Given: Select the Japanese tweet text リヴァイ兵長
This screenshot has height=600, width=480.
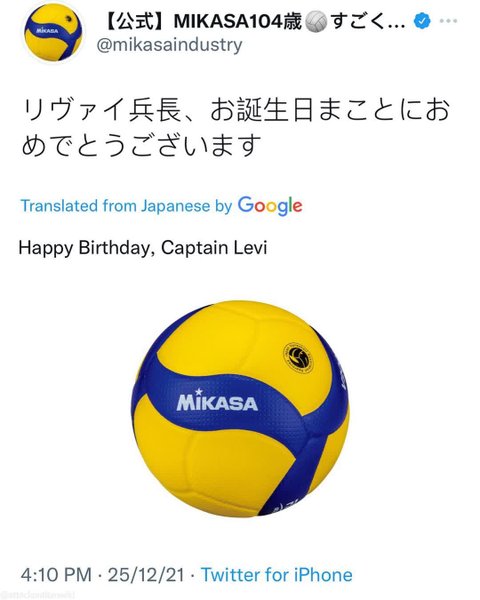Looking at the screenshot, I should [x=101, y=110].
